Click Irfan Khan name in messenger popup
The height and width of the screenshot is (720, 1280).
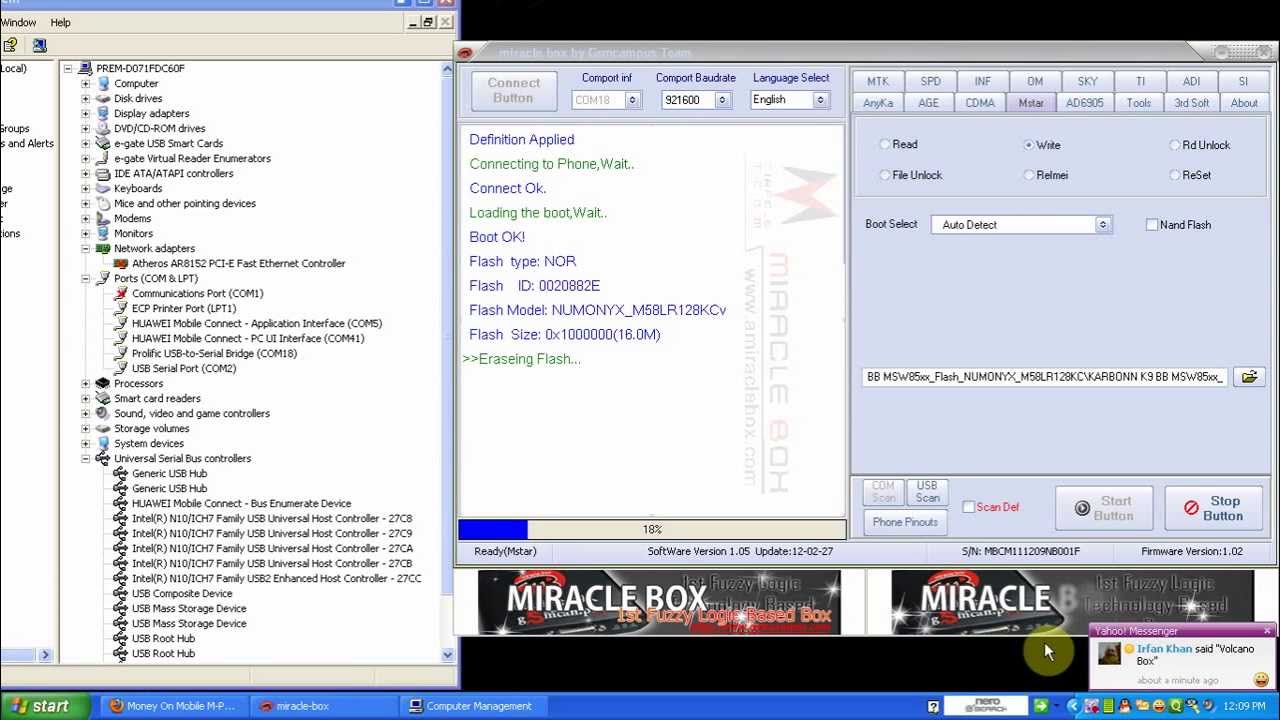tap(1165, 649)
